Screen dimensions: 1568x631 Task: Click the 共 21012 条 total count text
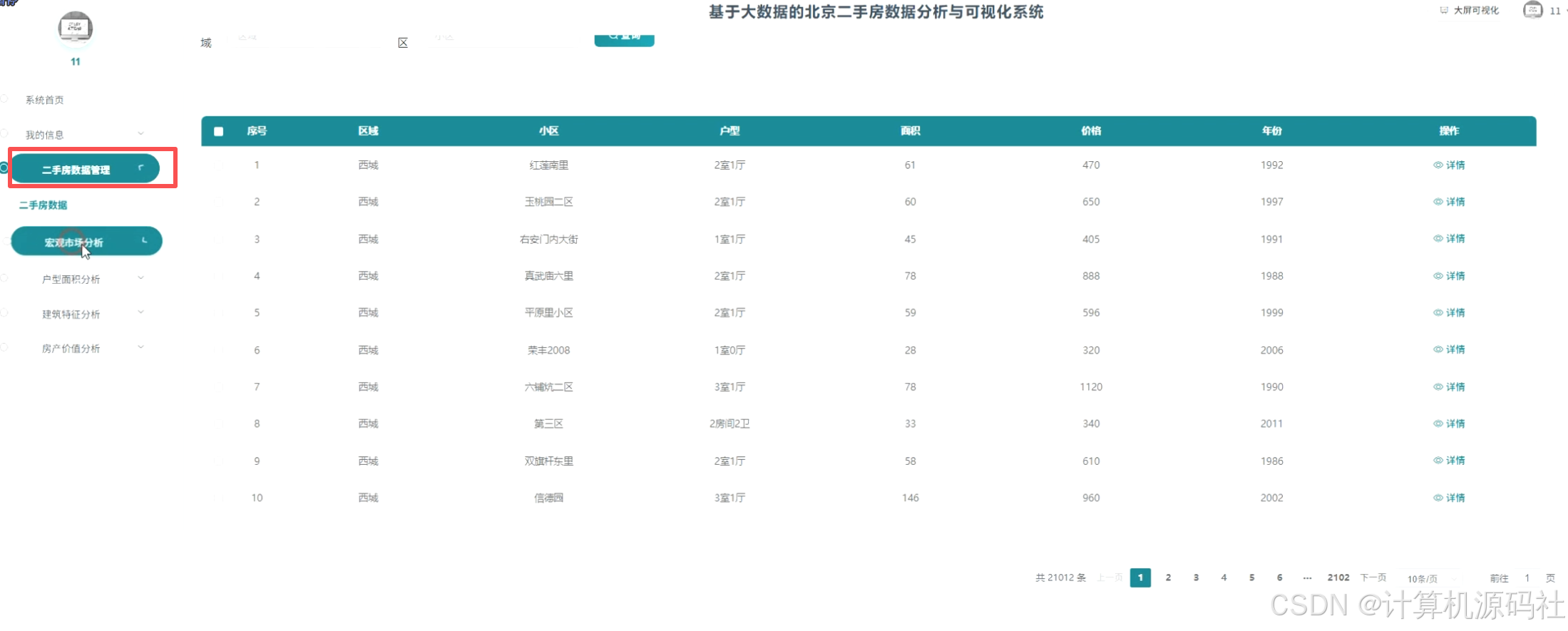click(1060, 578)
